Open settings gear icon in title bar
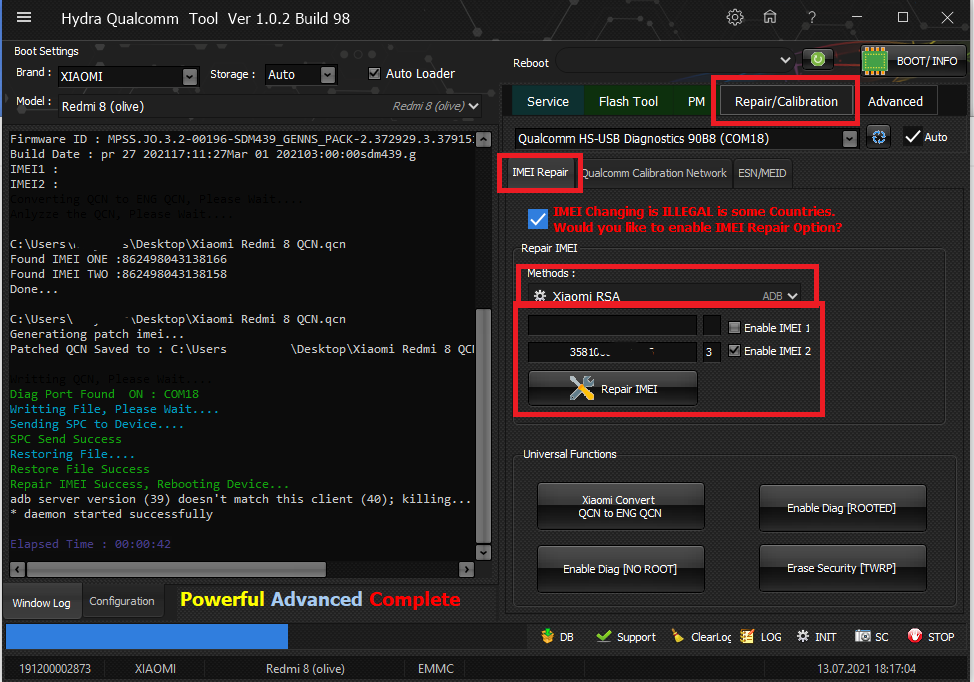The width and height of the screenshot is (974, 682). coord(735,17)
